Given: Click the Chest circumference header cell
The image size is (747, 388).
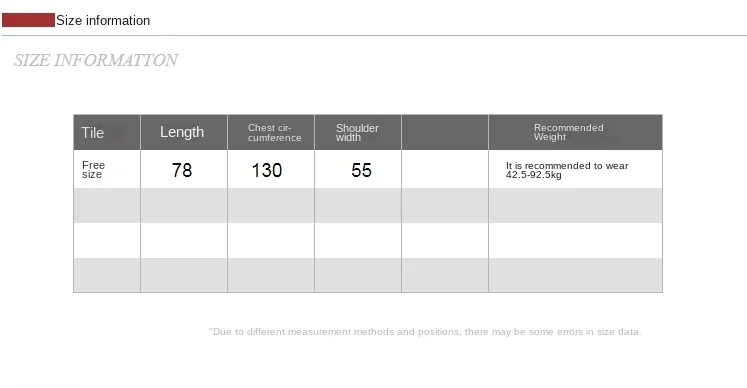Looking at the screenshot, I should click(x=271, y=133).
